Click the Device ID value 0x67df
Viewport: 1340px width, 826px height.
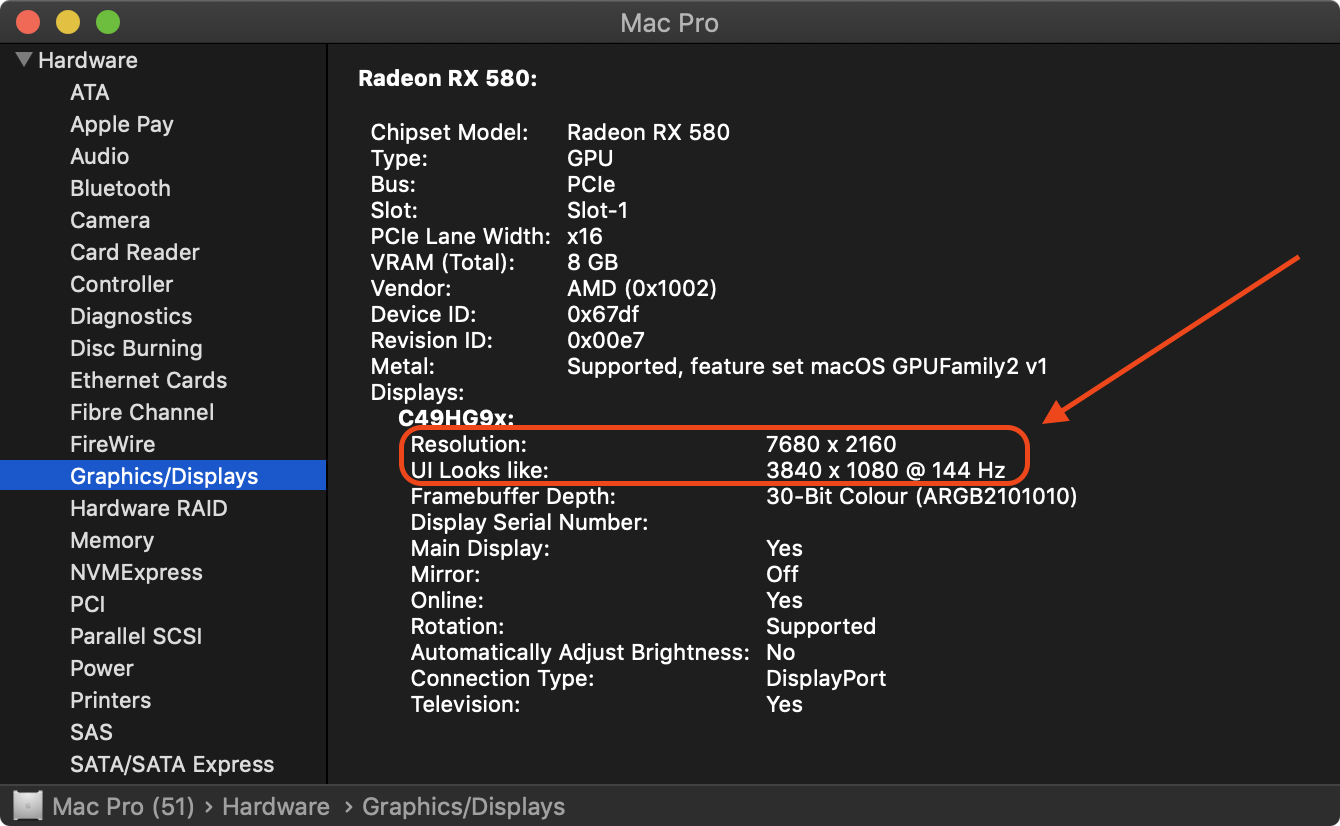603,314
